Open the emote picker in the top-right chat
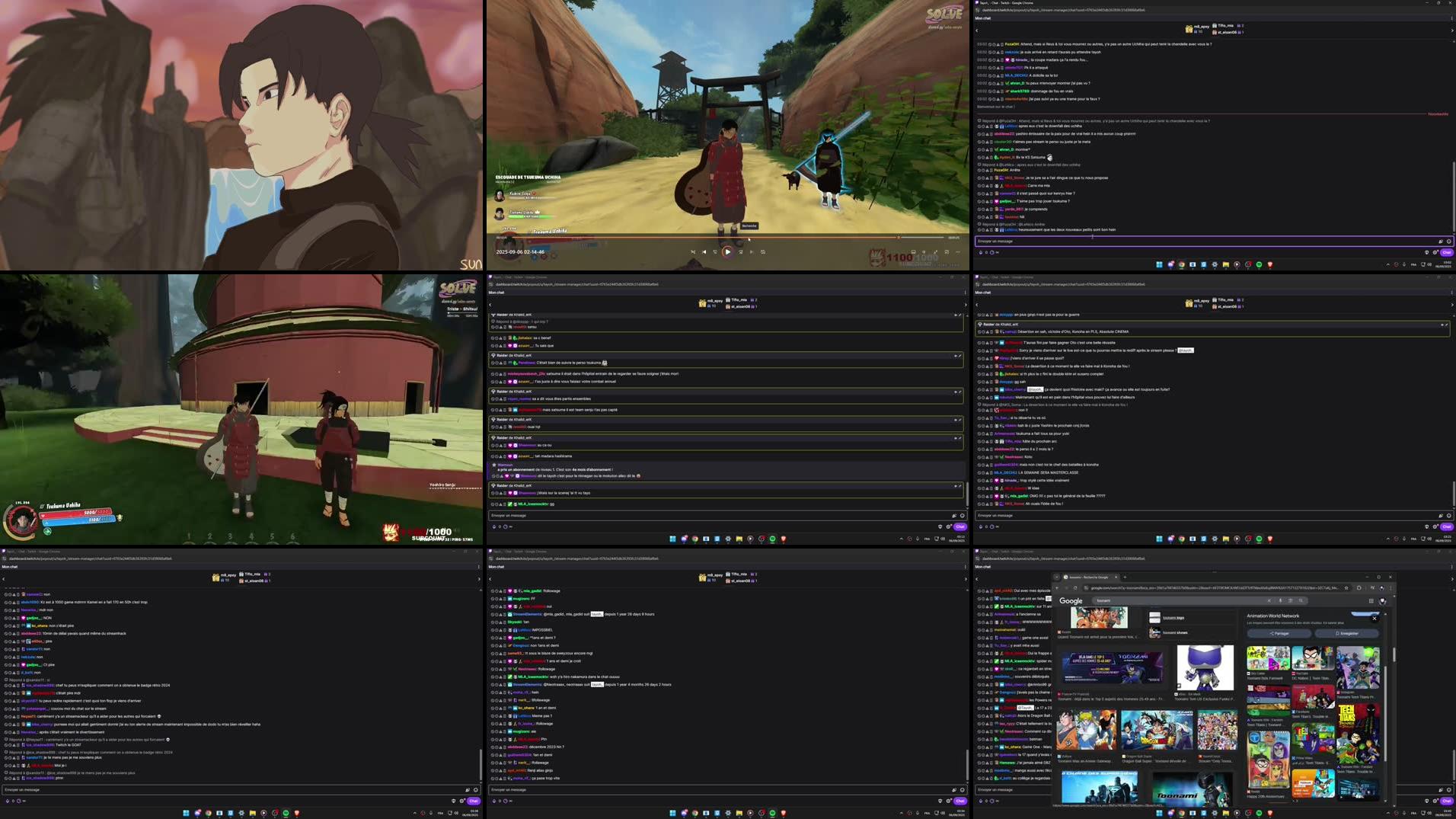 1448,241
